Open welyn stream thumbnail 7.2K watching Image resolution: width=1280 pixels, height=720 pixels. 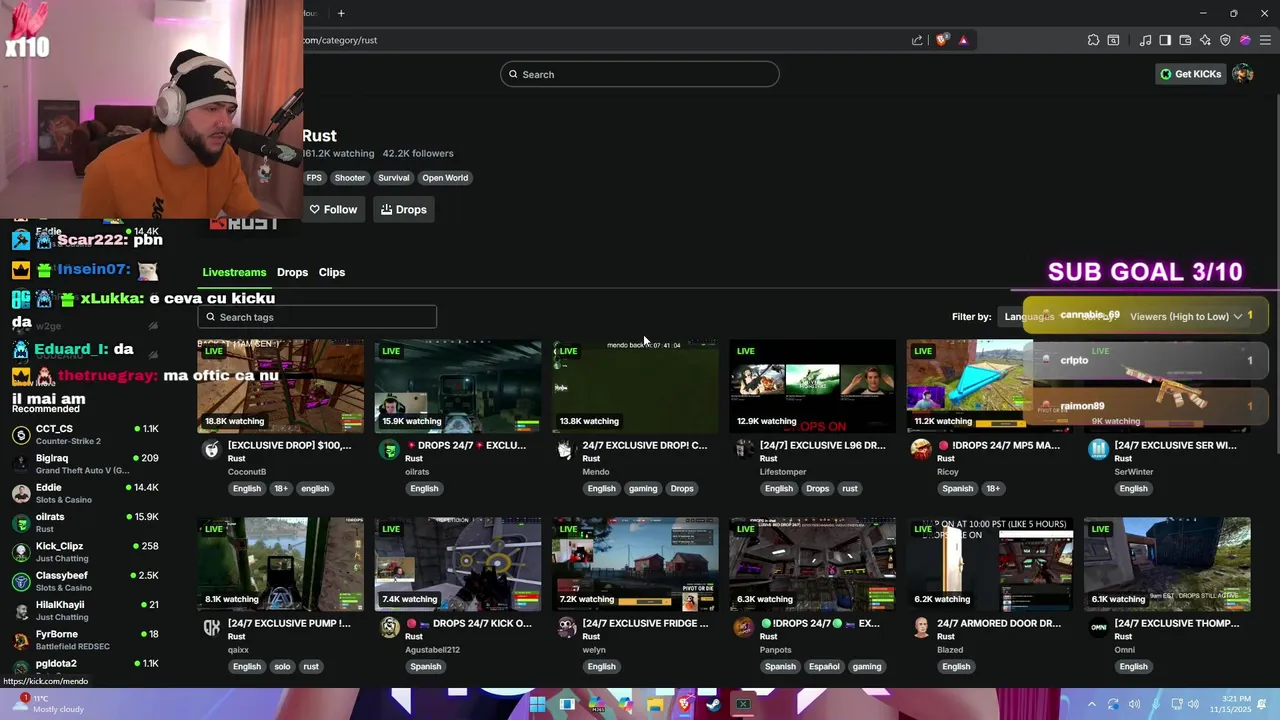[635, 564]
